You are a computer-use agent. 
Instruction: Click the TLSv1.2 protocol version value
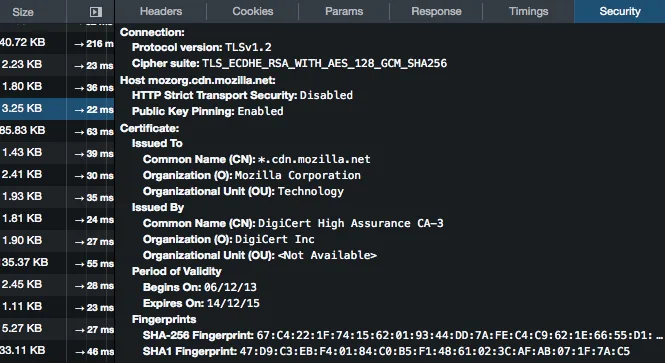click(x=248, y=47)
